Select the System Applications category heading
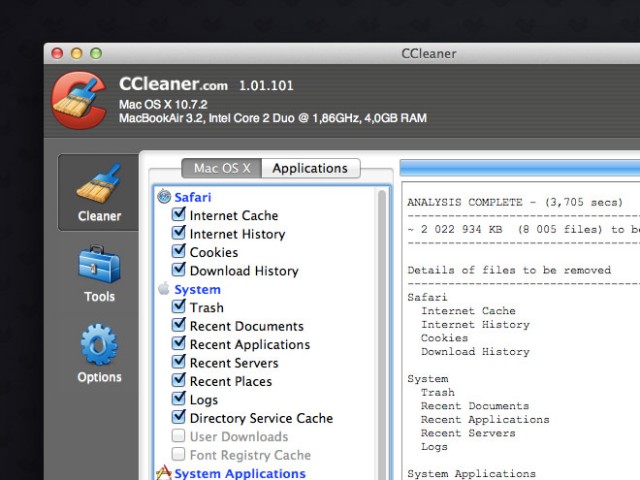The height and width of the screenshot is (480, 640). [240, 473]
